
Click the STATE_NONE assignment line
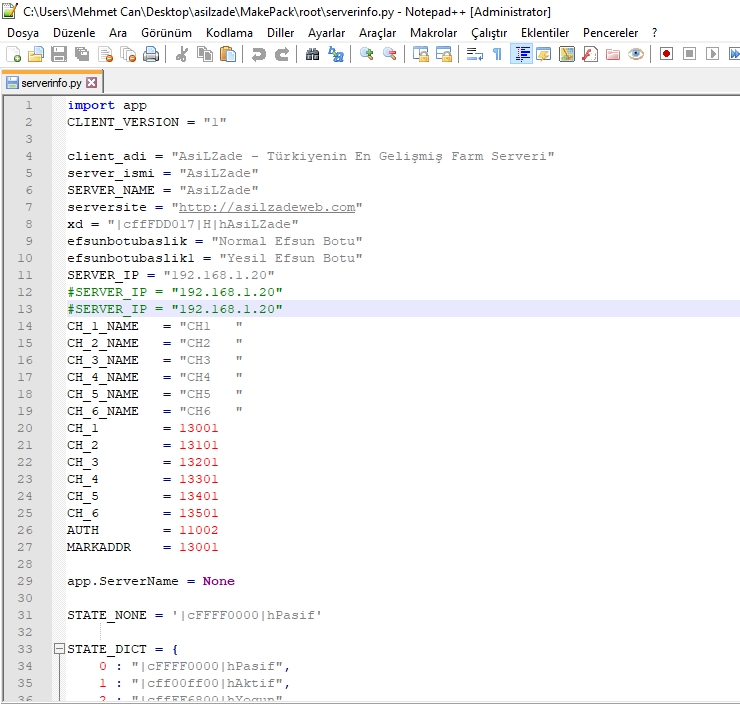194,615
